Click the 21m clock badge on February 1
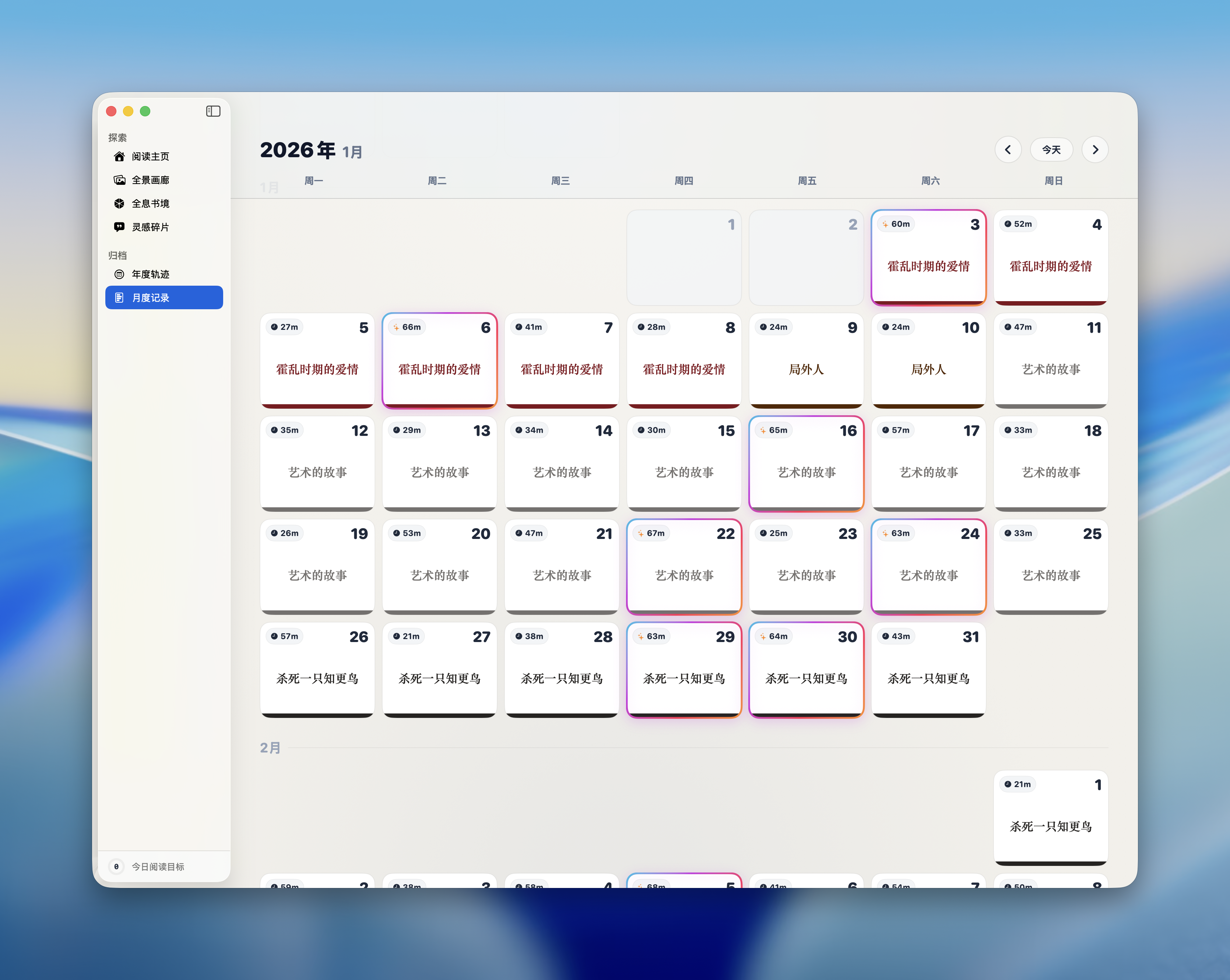Viewport: 1230px width, 980px height. (1018, 785)
